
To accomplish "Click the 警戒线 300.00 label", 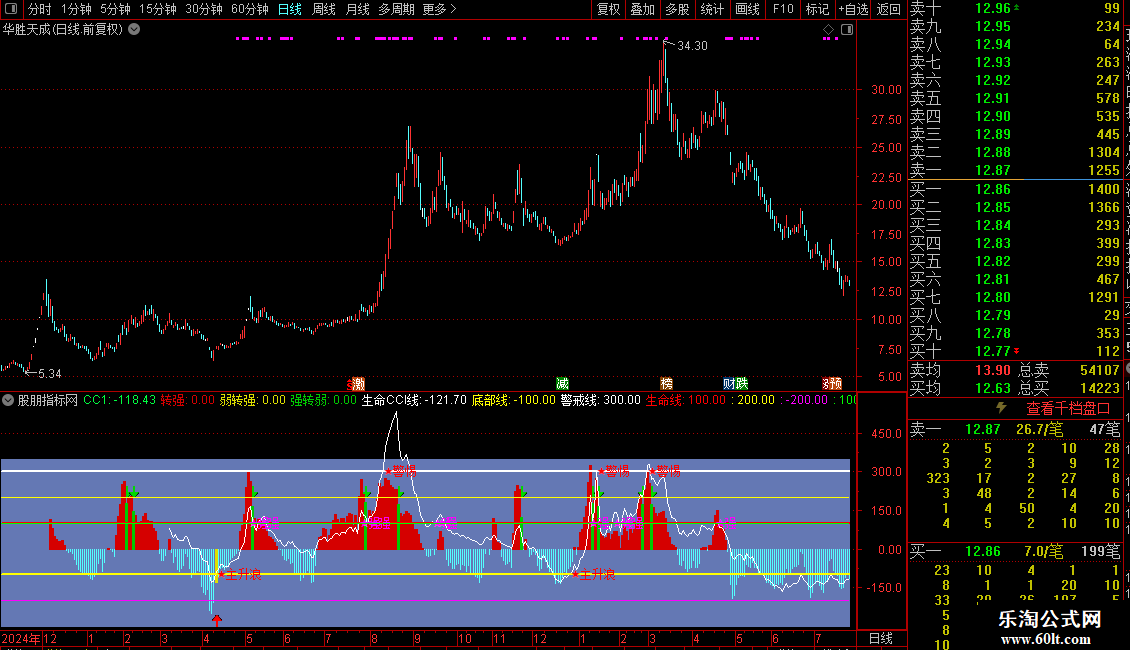I will pyautogui.click(x=600, y=400).
